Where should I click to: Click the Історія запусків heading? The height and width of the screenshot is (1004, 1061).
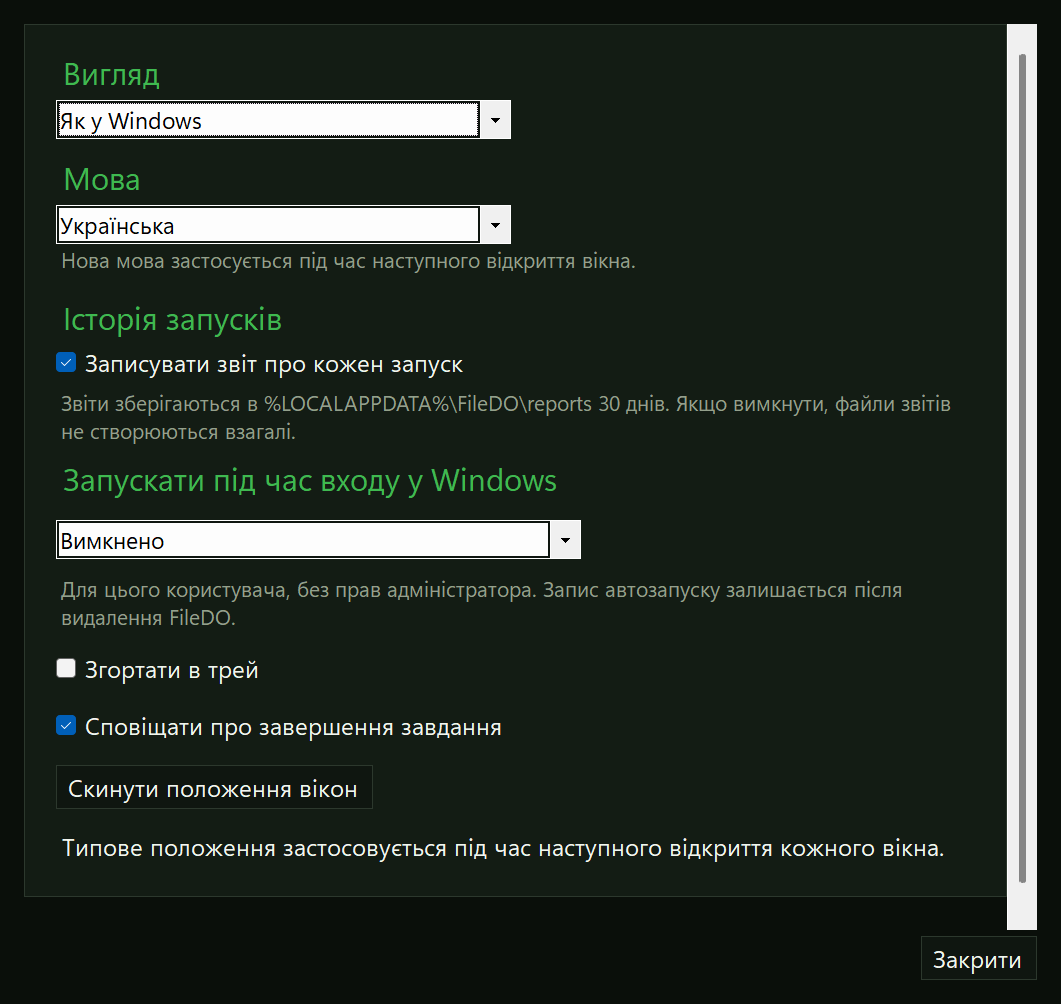173,319
